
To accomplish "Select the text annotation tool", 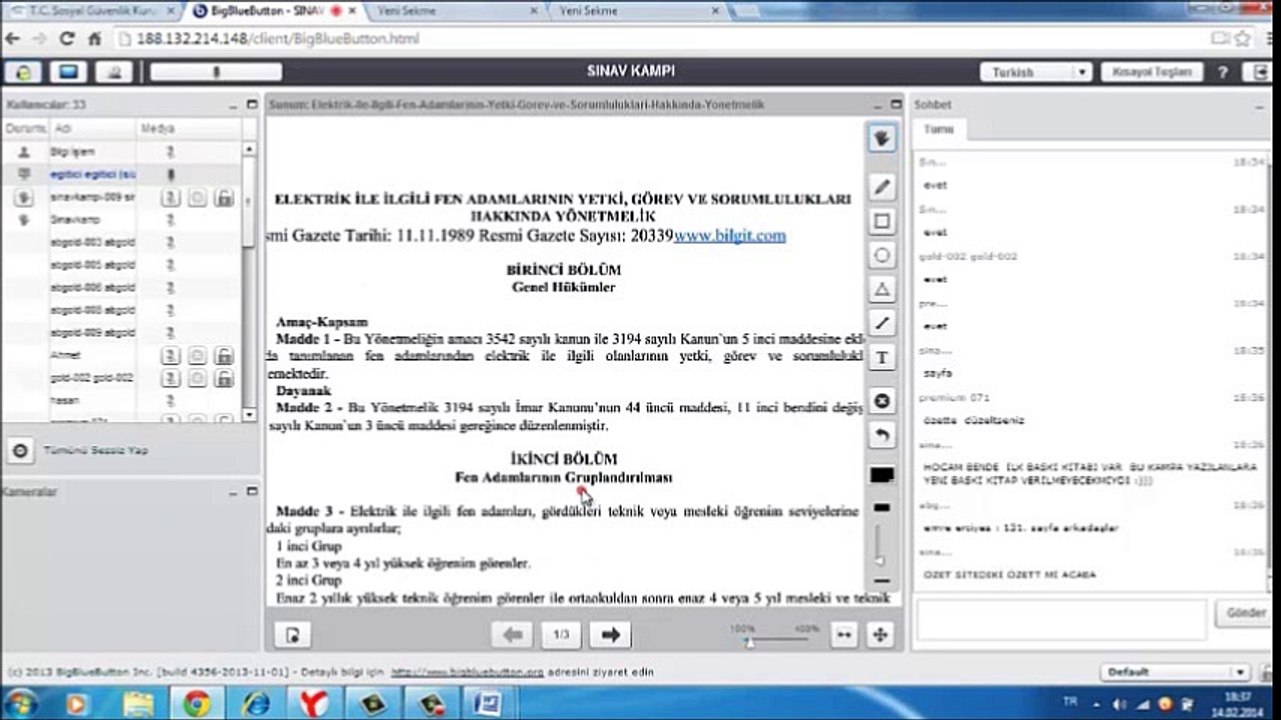I will (x=882, y=357).
